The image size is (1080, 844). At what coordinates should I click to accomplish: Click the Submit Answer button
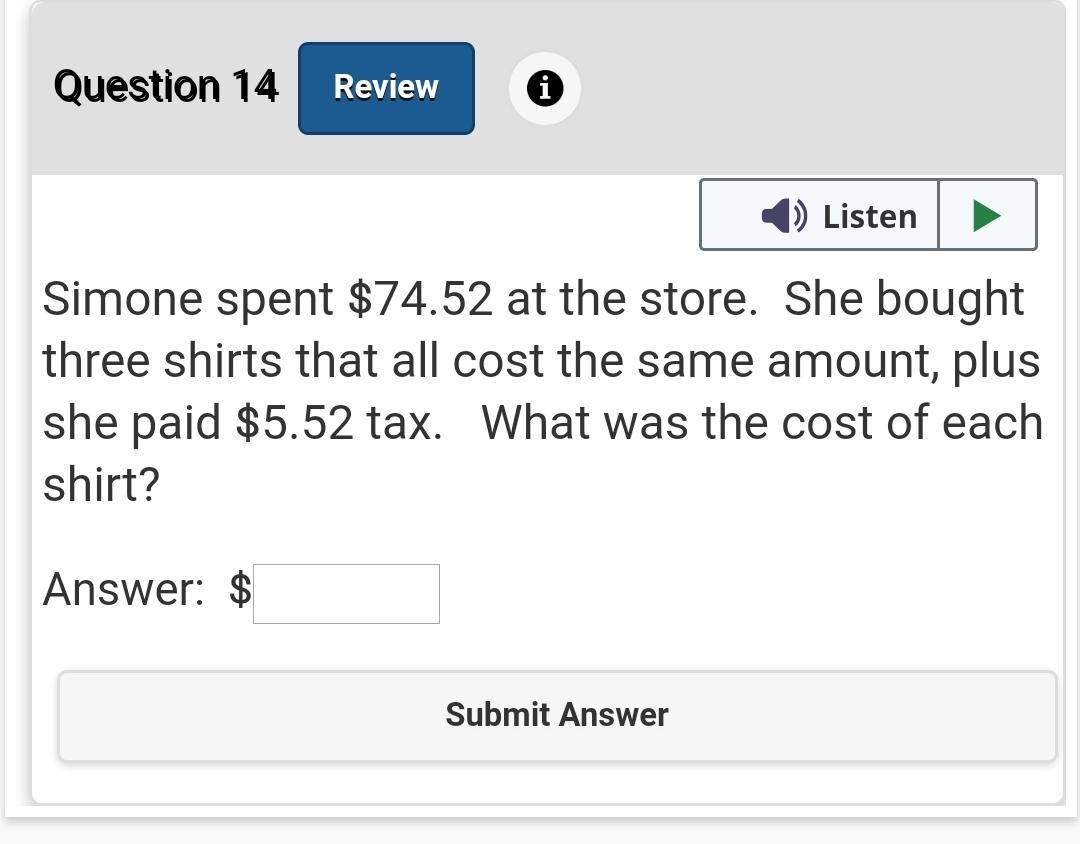[x=557, y=715]
